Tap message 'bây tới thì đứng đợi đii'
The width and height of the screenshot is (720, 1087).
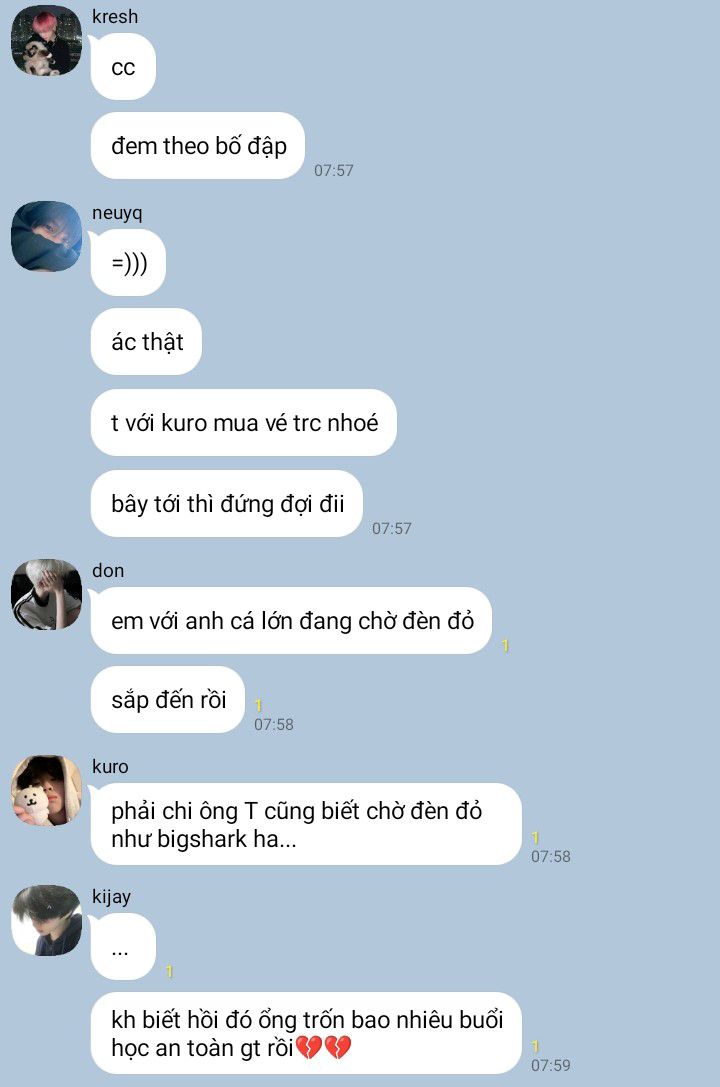tap(227, 503)
